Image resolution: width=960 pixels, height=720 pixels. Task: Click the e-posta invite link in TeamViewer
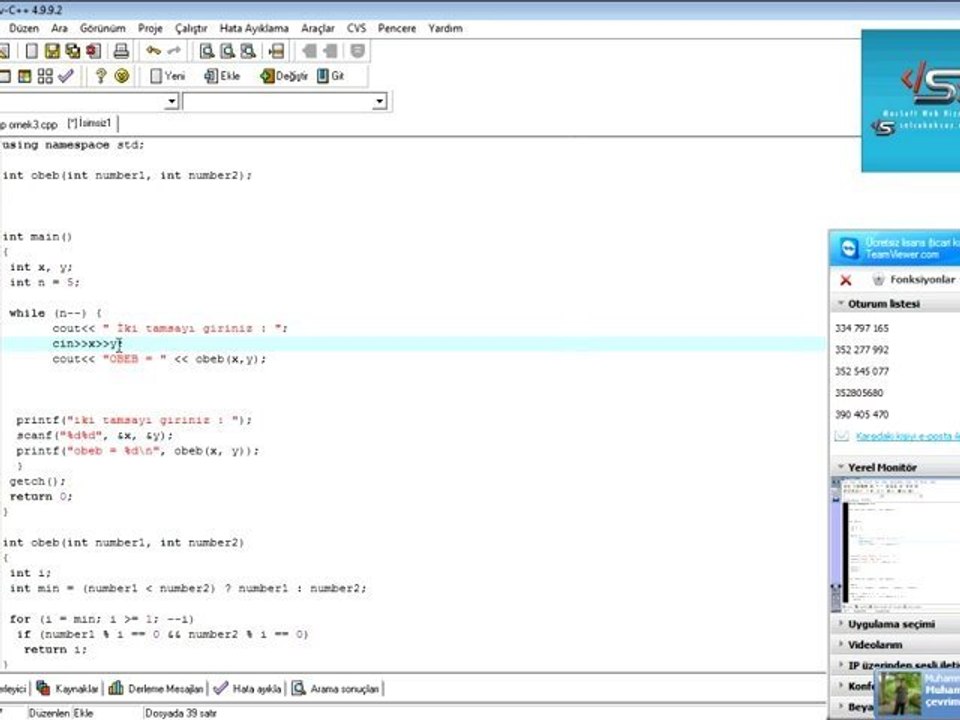pos(907,436)
